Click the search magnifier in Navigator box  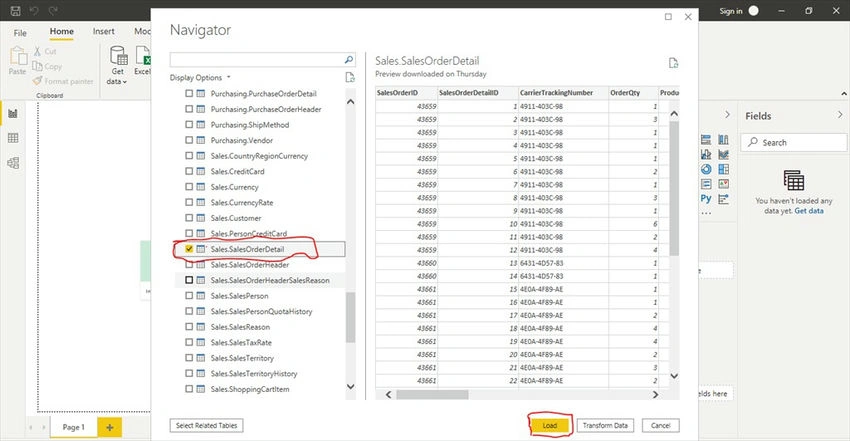point(349,60)
